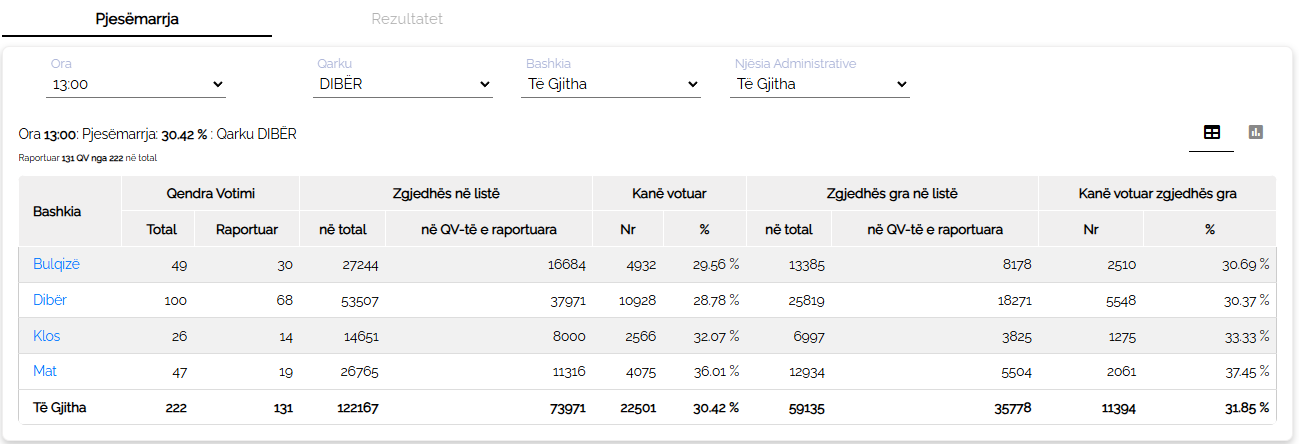
Task: Open the Pjesëmarrja tab
Action: click(137, 19)
